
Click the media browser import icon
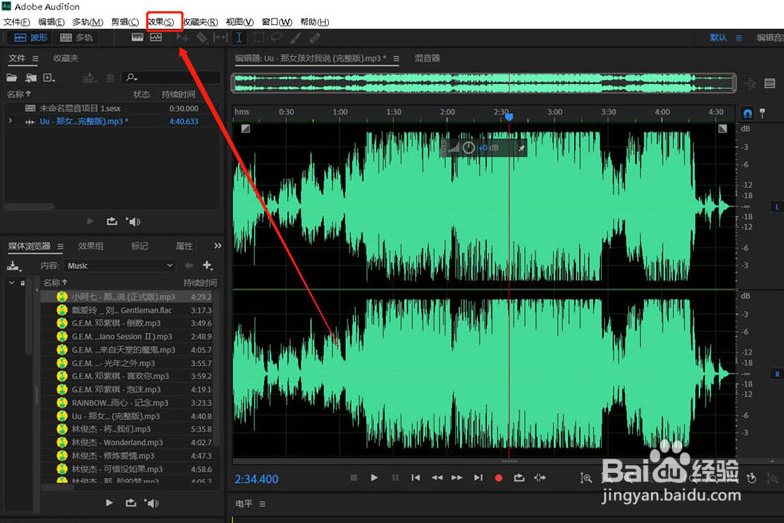coord(14,266)
